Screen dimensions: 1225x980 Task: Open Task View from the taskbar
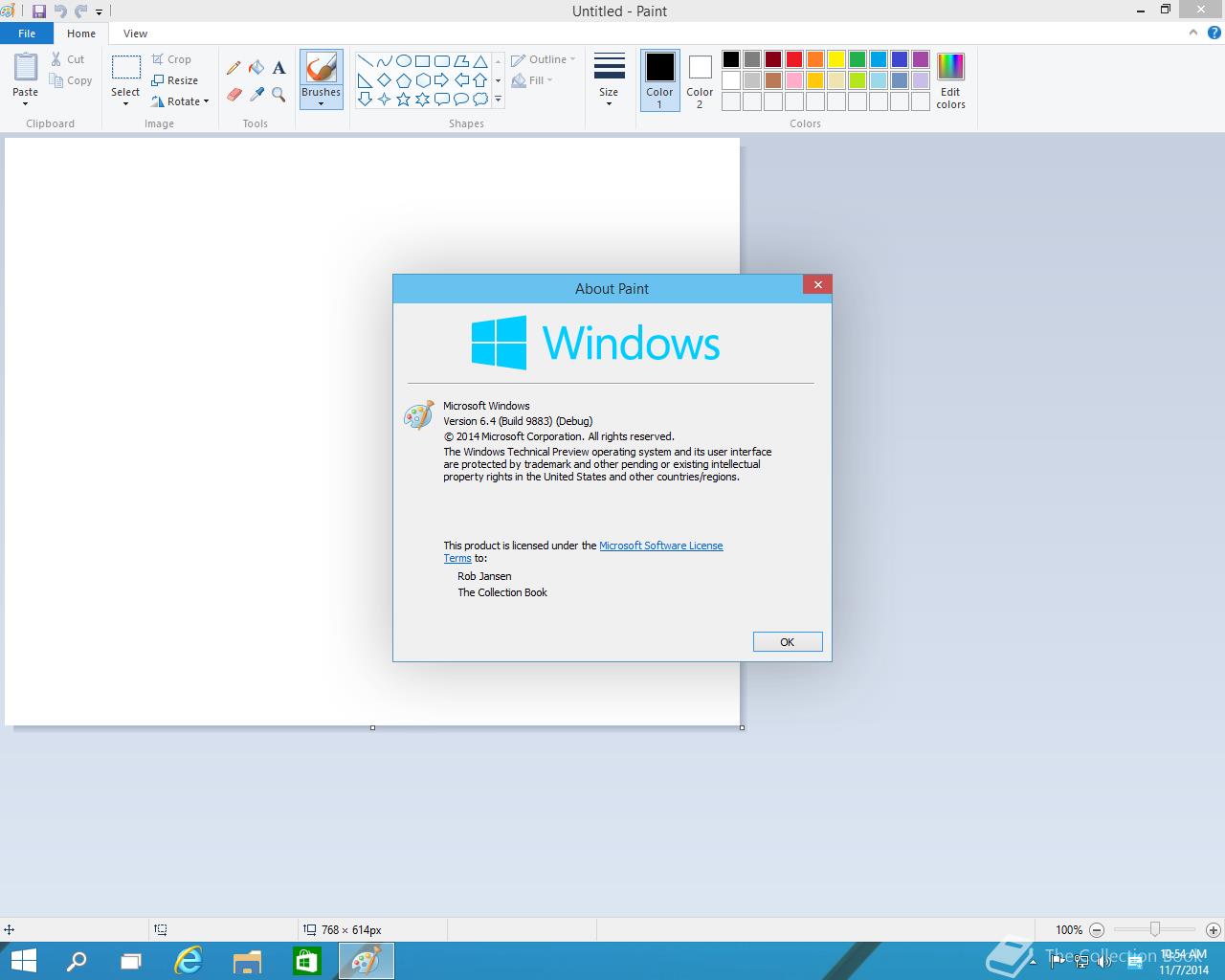pos(131,961)
